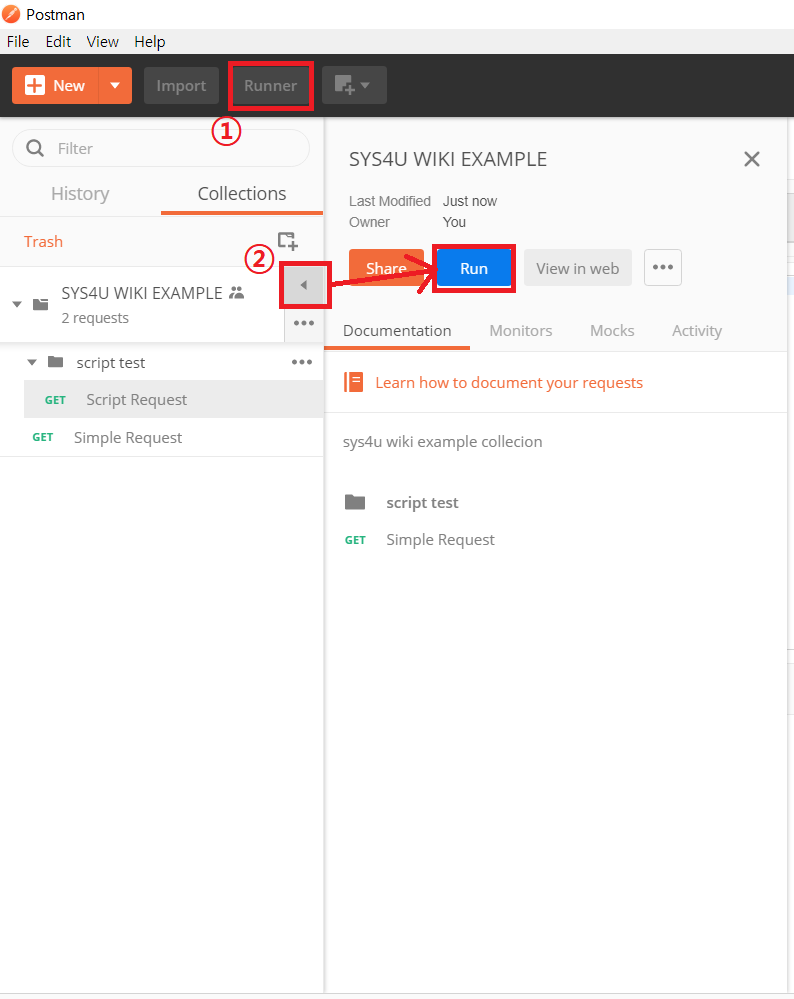Collapse the SYS4U WIKI EXAMPLE collection
The image size is (794, 999).
[x=17, y=304]
